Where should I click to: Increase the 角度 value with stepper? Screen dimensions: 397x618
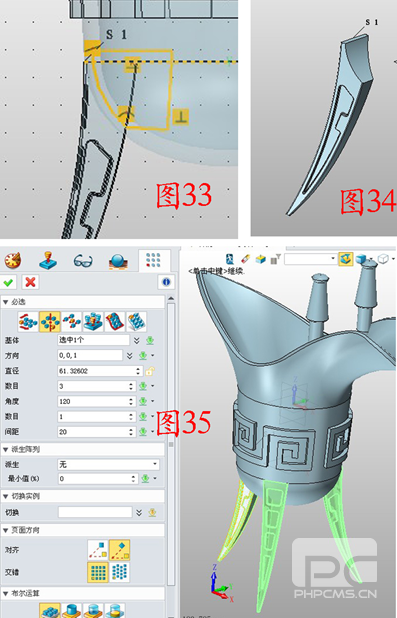tap(131, 399)
